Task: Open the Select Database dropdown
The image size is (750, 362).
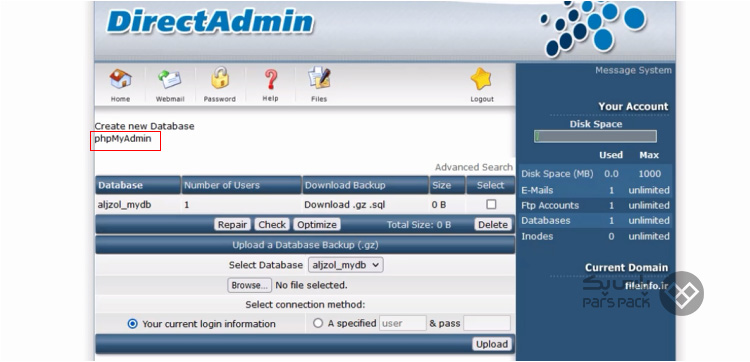Action: coord(345,265)
